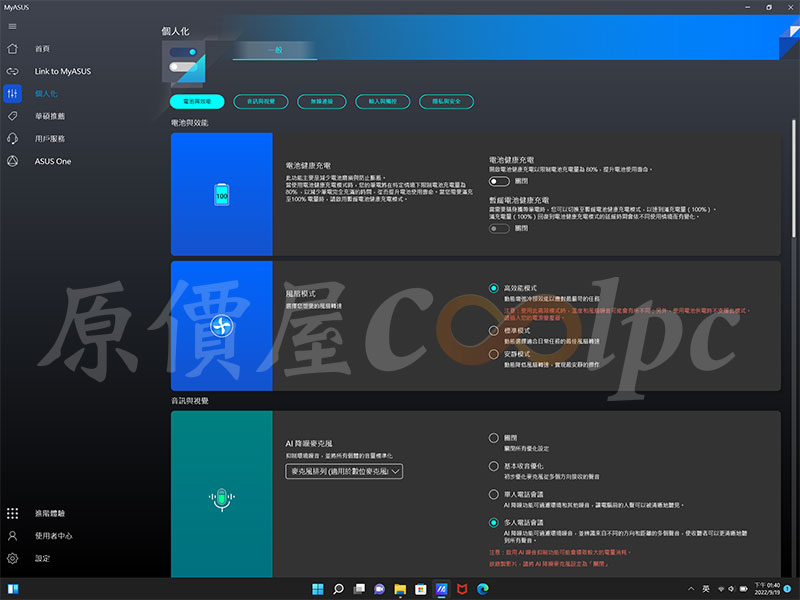Screen dimensions: 800x600
Task: Select the 多人電話會議 microphone option
Action: point(493,522)
